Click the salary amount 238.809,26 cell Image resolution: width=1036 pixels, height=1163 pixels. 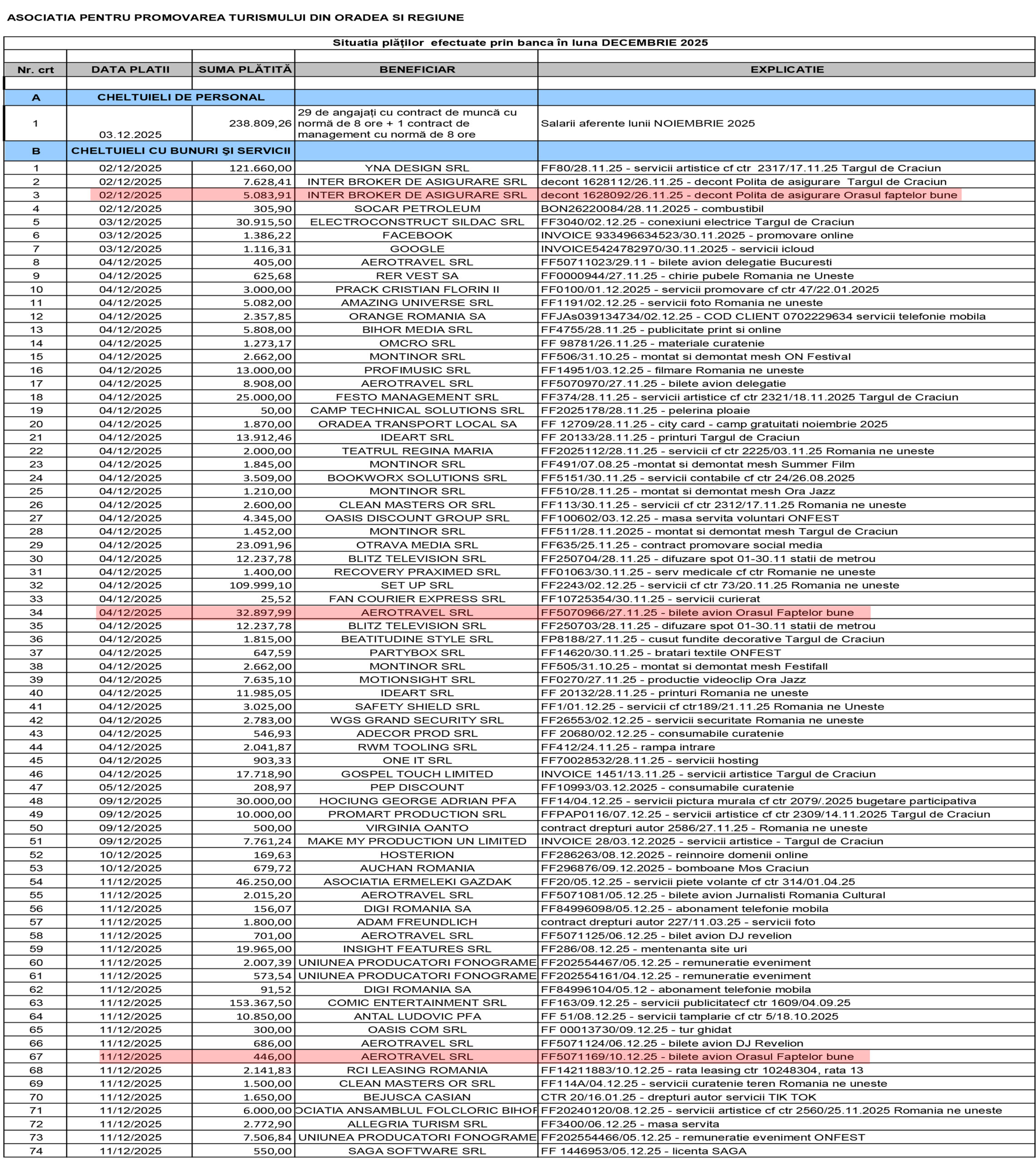[x=260, y=124]
